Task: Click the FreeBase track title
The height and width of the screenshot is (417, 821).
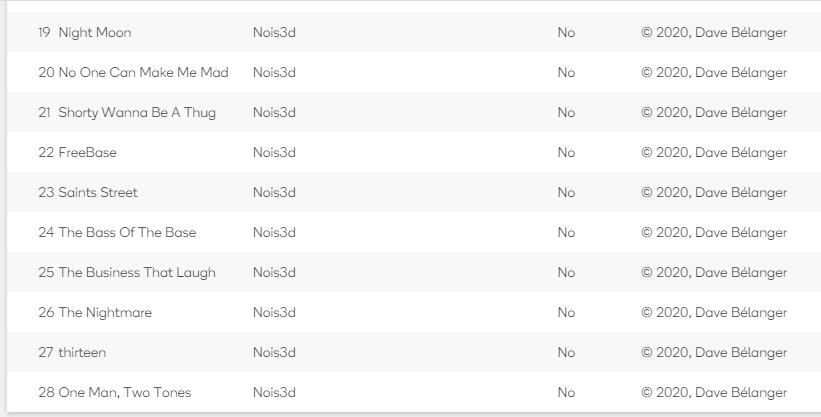Action: pyautogui.click(x=87, y=152)
